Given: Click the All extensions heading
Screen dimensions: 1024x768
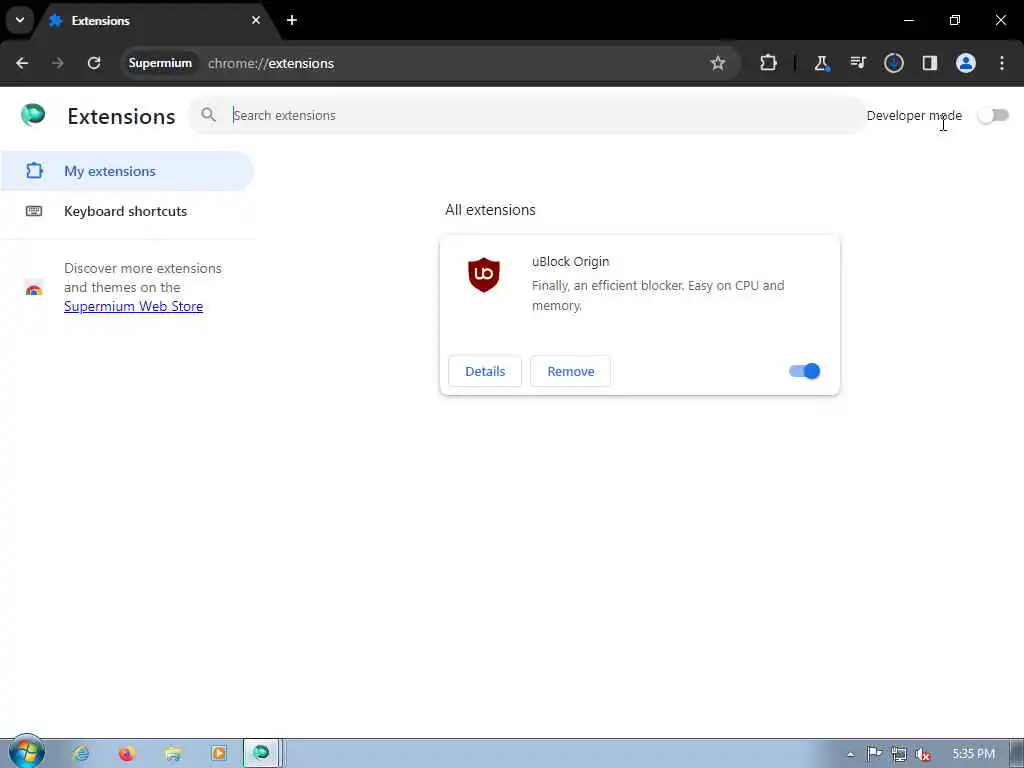Looking at the screenshot, I should click(490, 210).
